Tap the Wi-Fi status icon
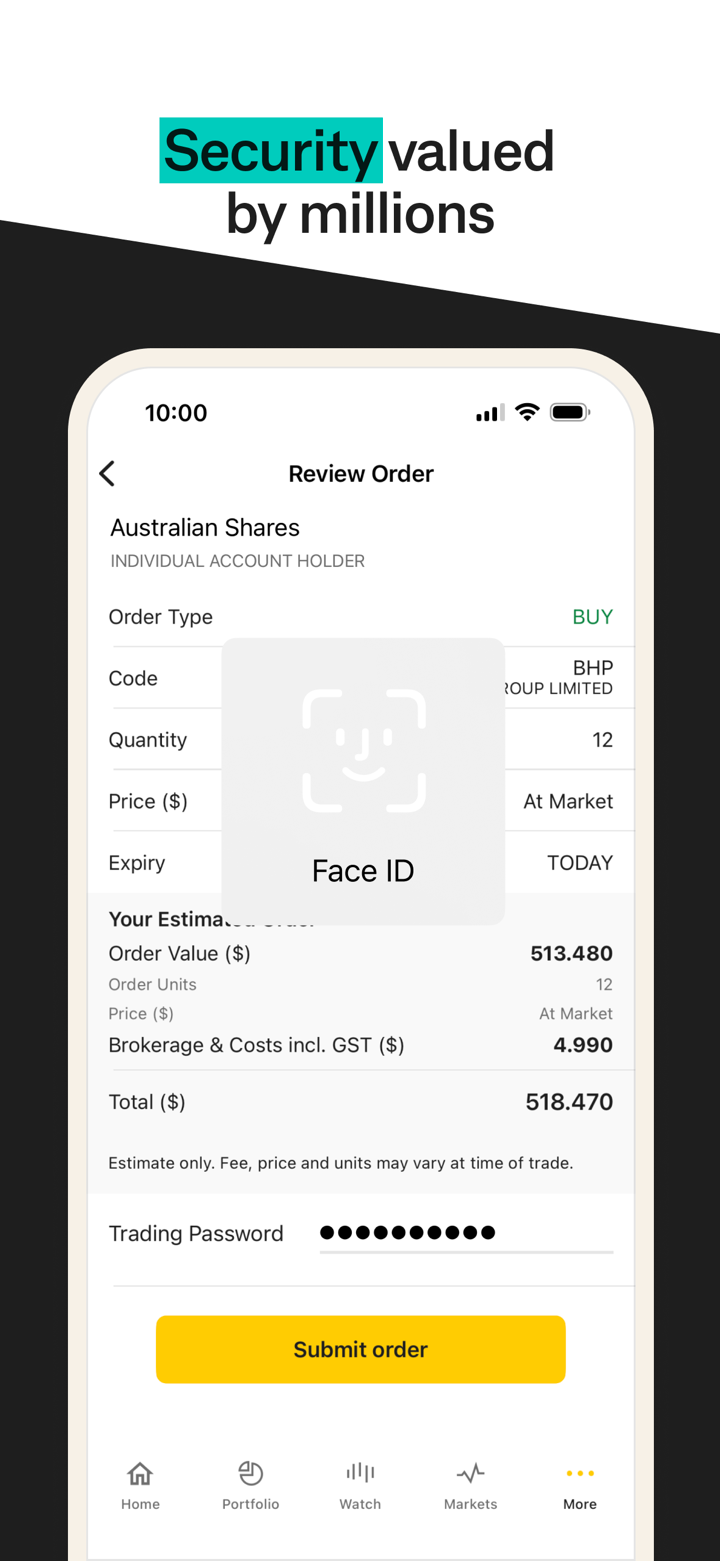The width and height of the screenshot is (720, 1561). pyautogui.click(x=527, y=412)
